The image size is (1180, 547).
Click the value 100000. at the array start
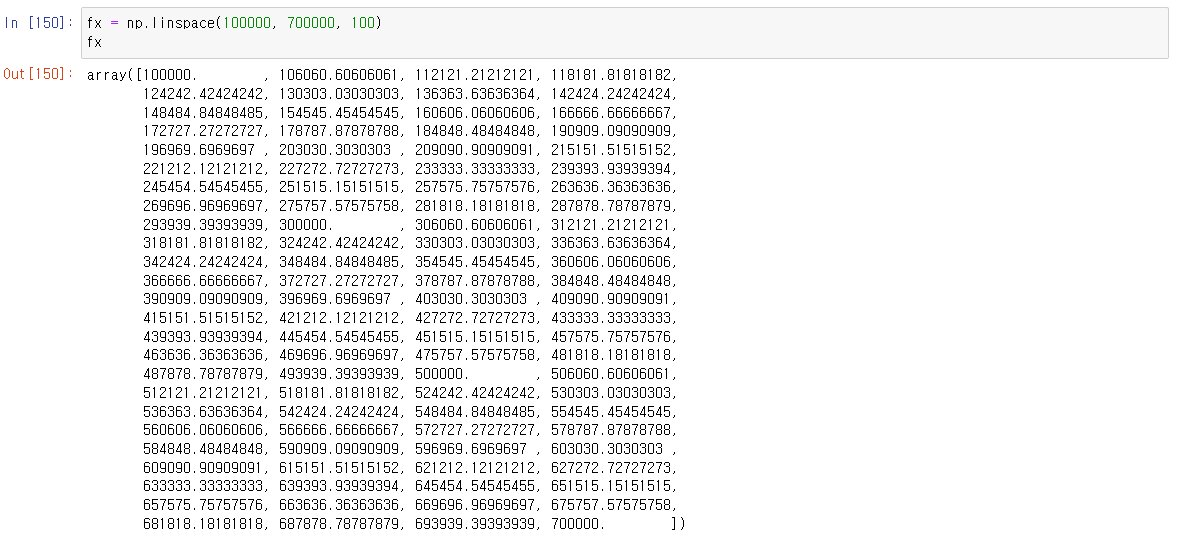pos(170,75)
